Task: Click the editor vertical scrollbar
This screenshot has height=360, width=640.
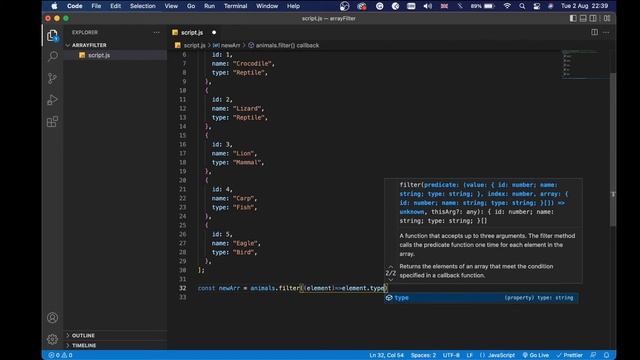Action: pos(613,149)
